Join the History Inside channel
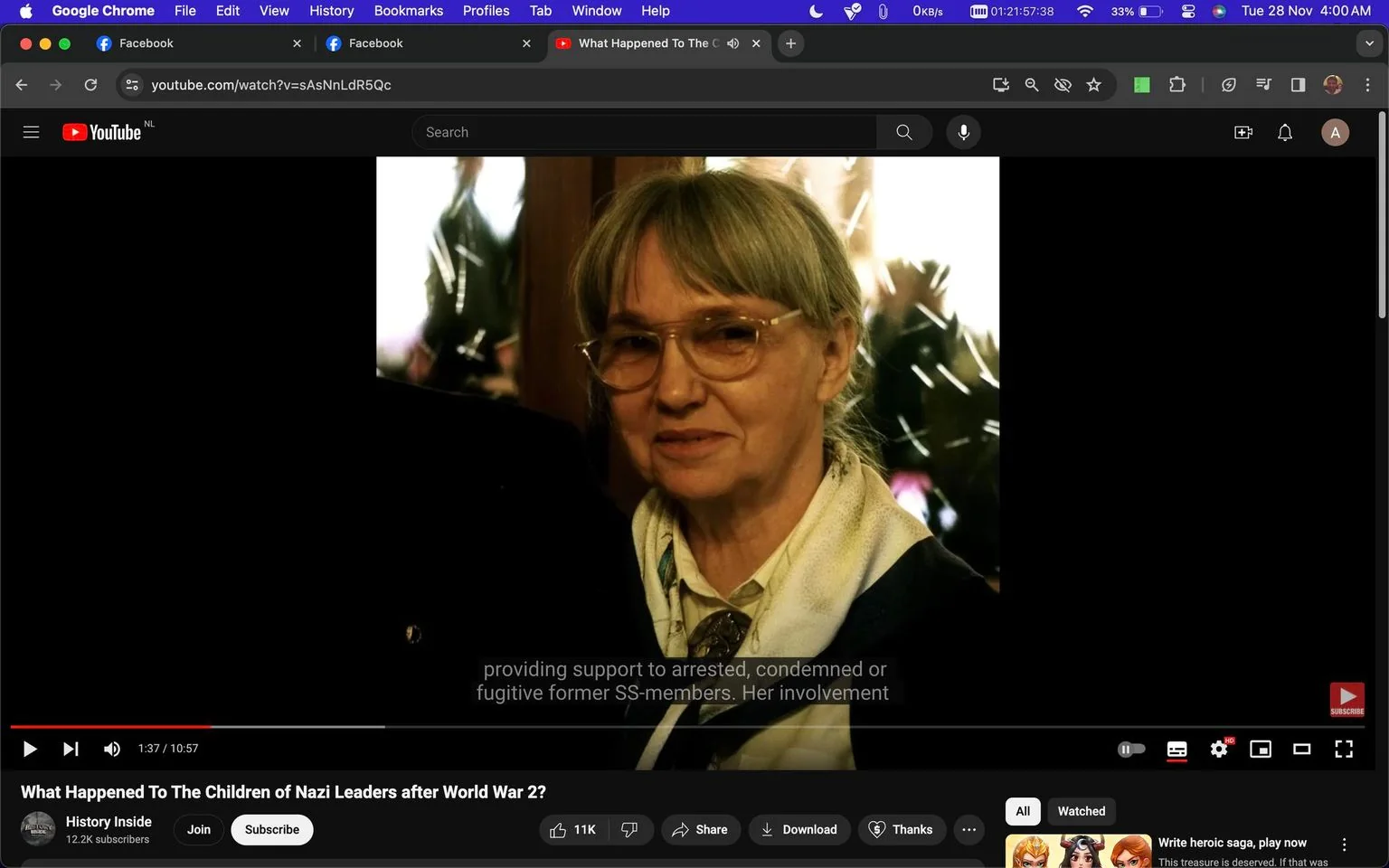The width and height of the screenshot is (1389, 868). 199,829
